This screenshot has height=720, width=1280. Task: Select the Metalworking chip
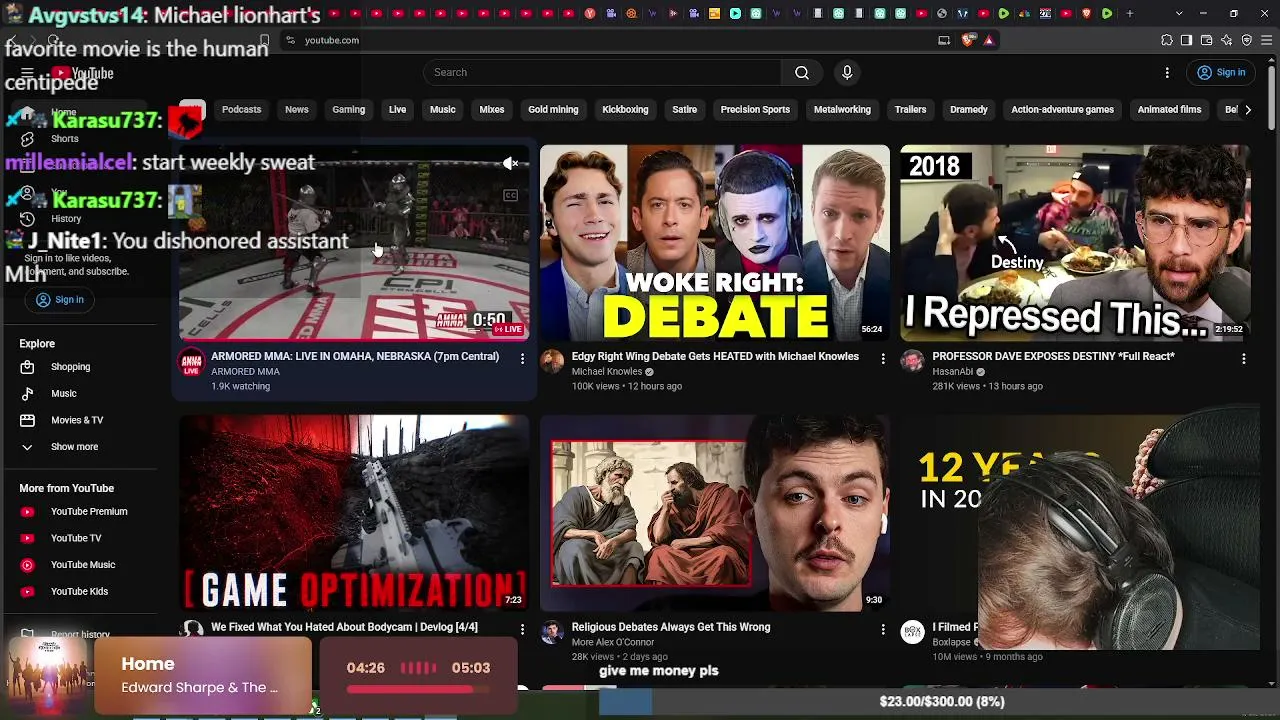click(x=842, y=109)
